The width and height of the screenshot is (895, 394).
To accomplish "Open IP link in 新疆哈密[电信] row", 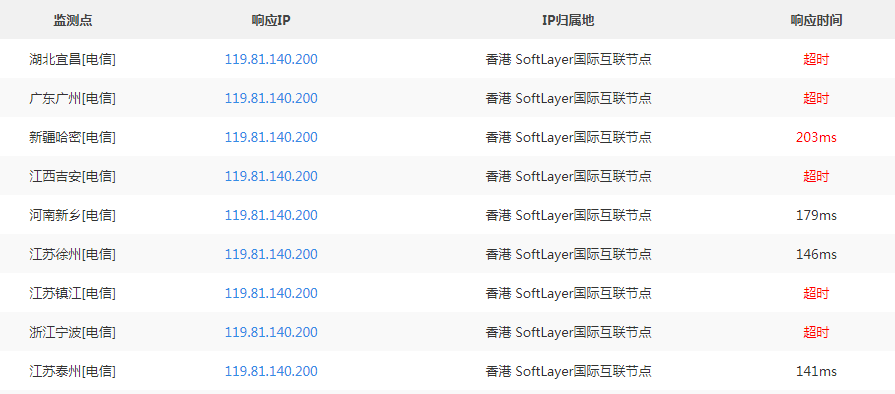I will tap(271, 137).
